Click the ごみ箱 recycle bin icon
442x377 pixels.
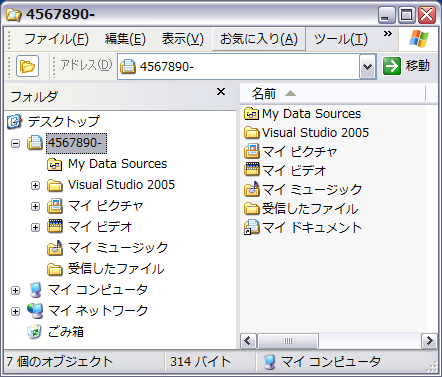[34, 332]
